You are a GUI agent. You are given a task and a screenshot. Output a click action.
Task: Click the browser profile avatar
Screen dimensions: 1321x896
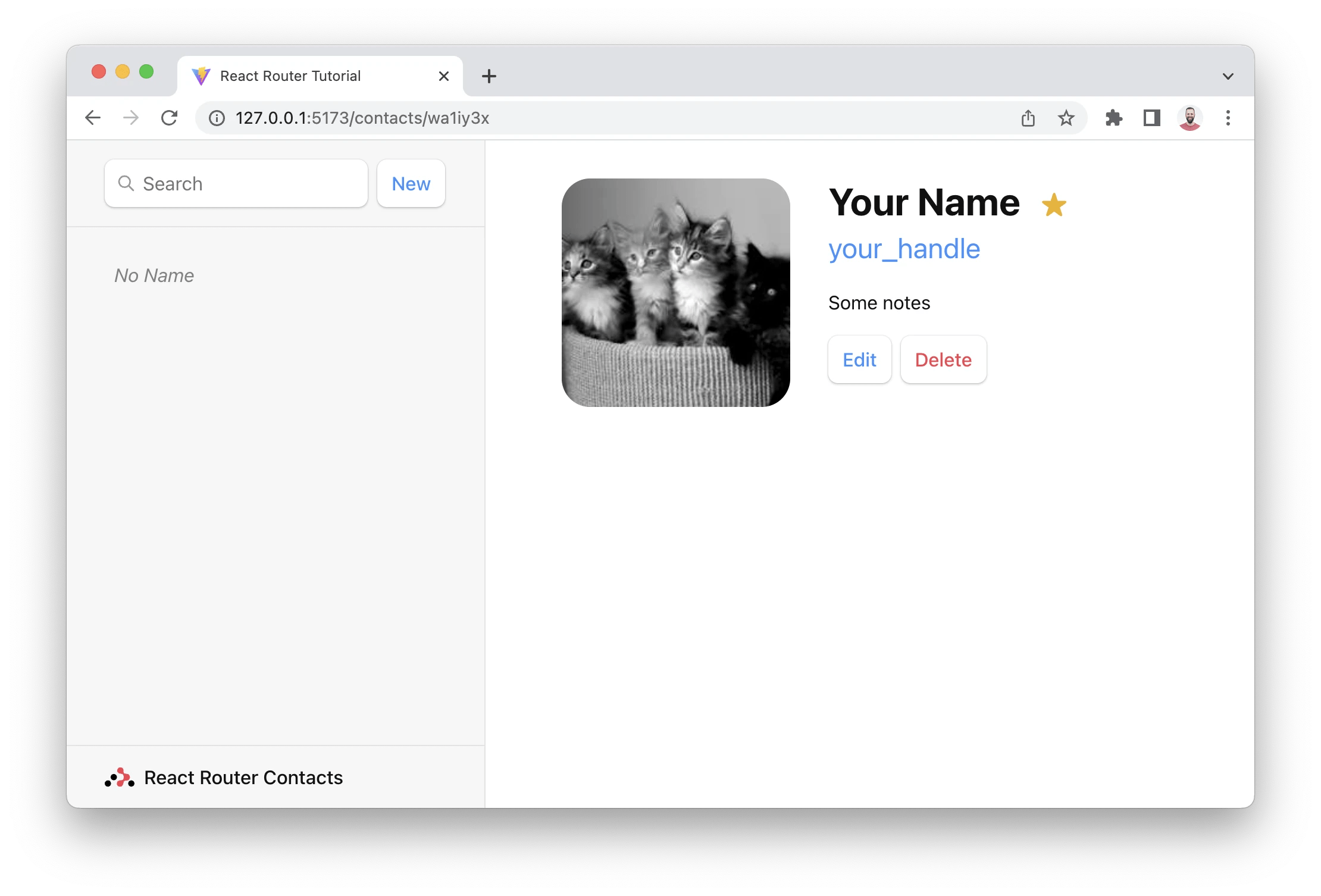coord(1190,118)
